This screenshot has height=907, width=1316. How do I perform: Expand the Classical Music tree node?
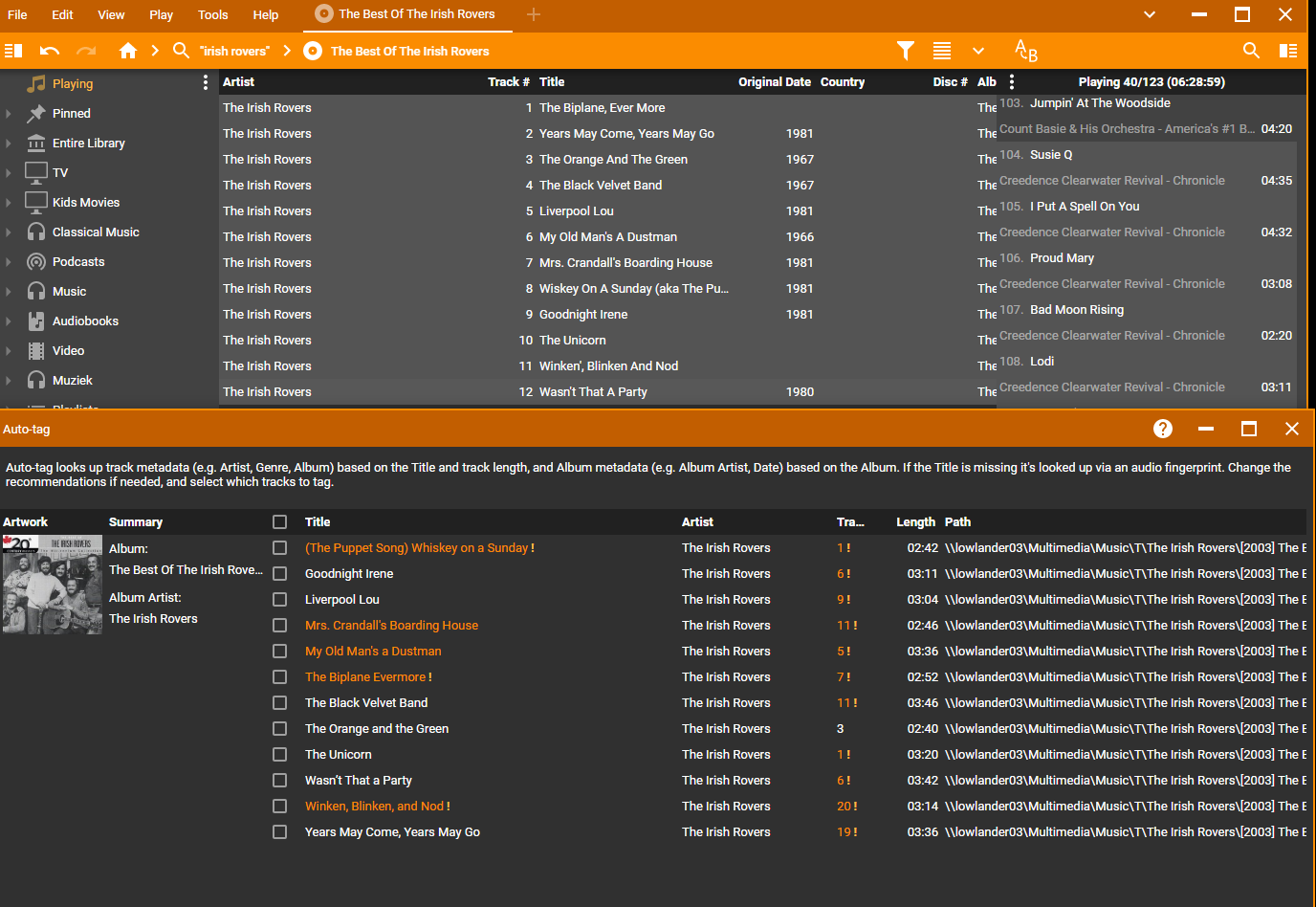pyautogui.click(x=9, y=232)
